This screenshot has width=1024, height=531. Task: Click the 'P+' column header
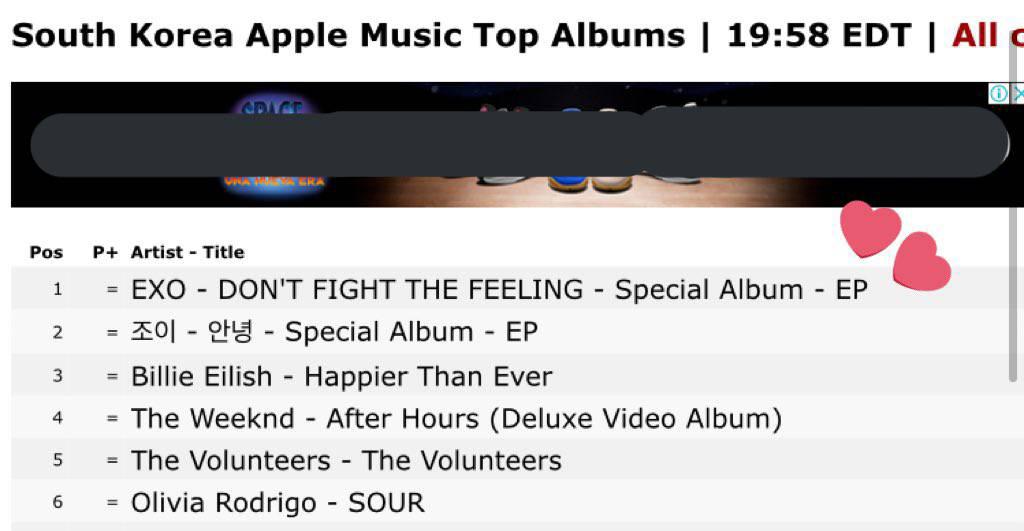click(x=105, y=252)
